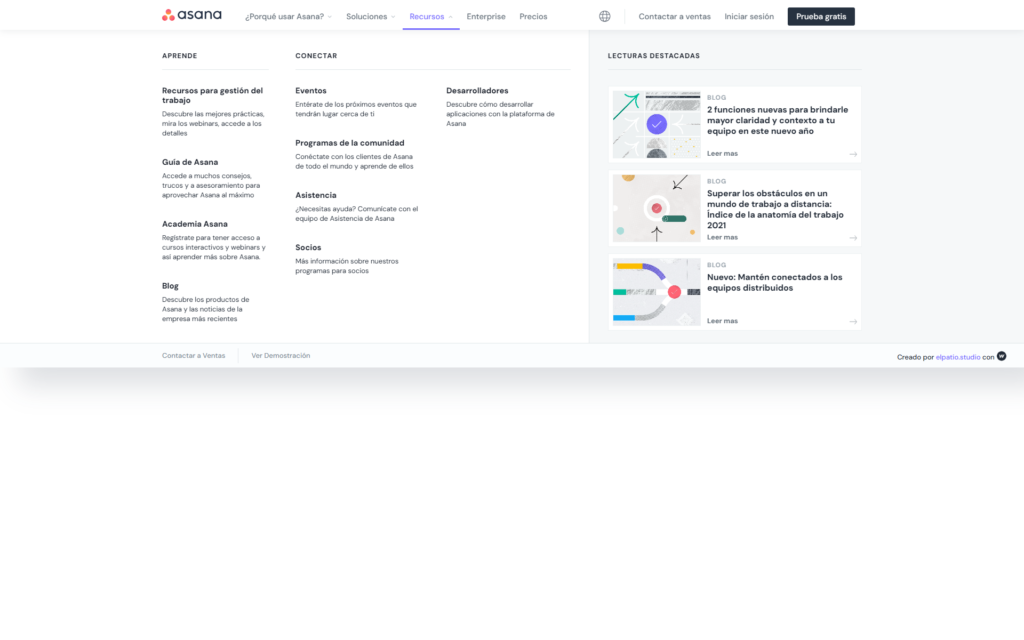This screenshot has width=1024, height=640.
Task: Click the Prueba gratis button
Action: [x=821, y=16]
